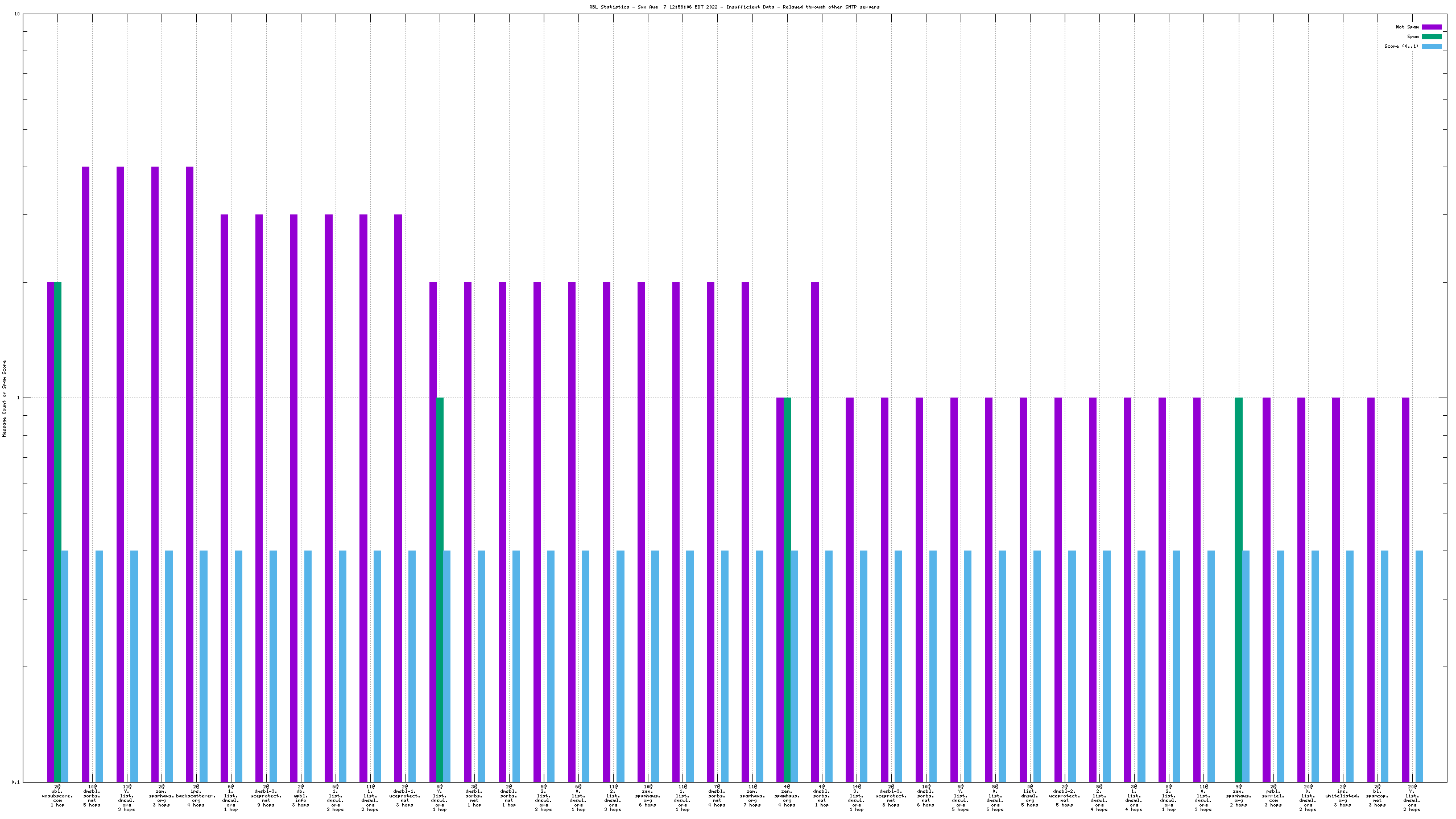1456x819 pixels.
Task: Click the RBL Statistics chart title
Action: click(734, 7)
